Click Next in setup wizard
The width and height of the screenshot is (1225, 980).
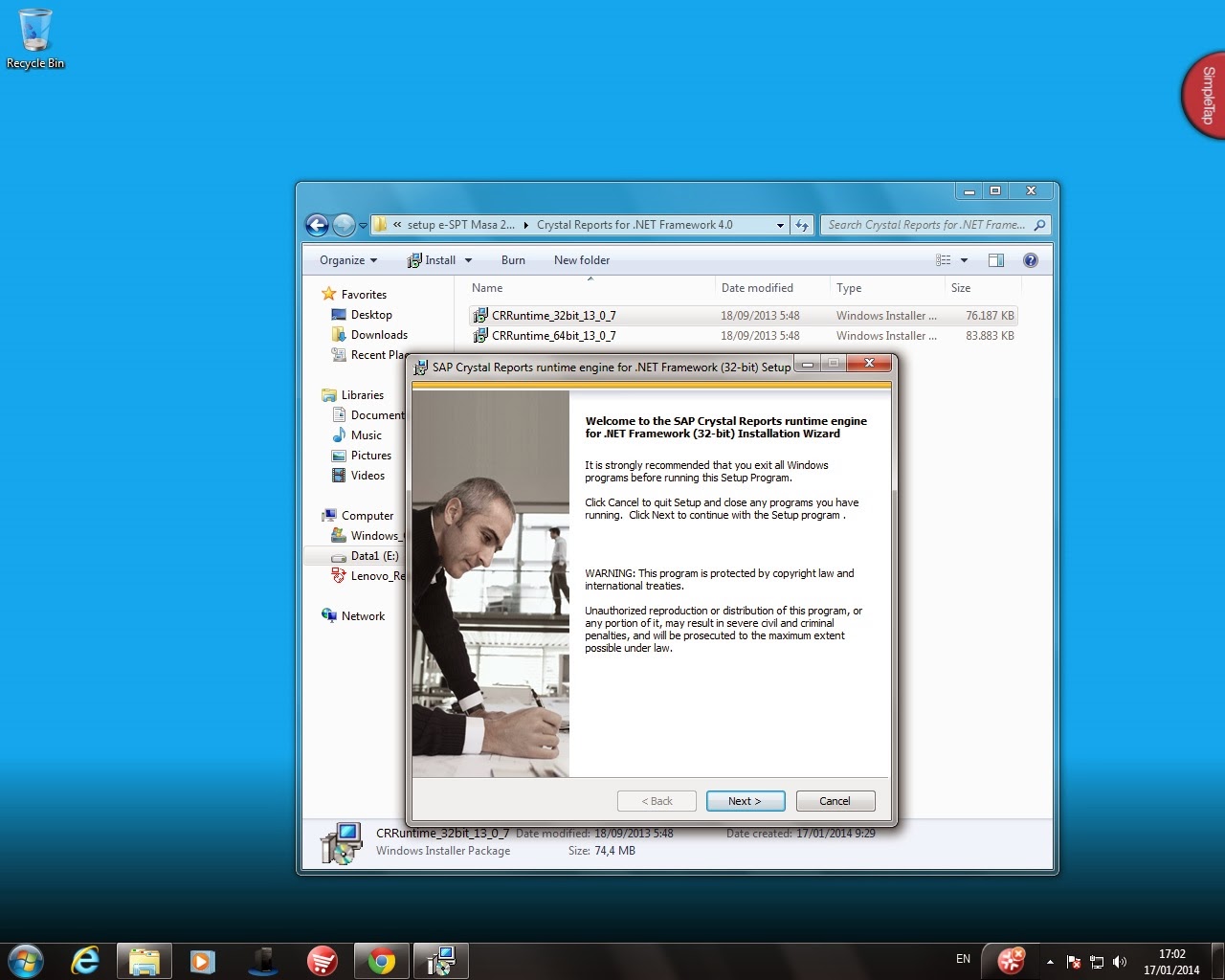(746, 801)
